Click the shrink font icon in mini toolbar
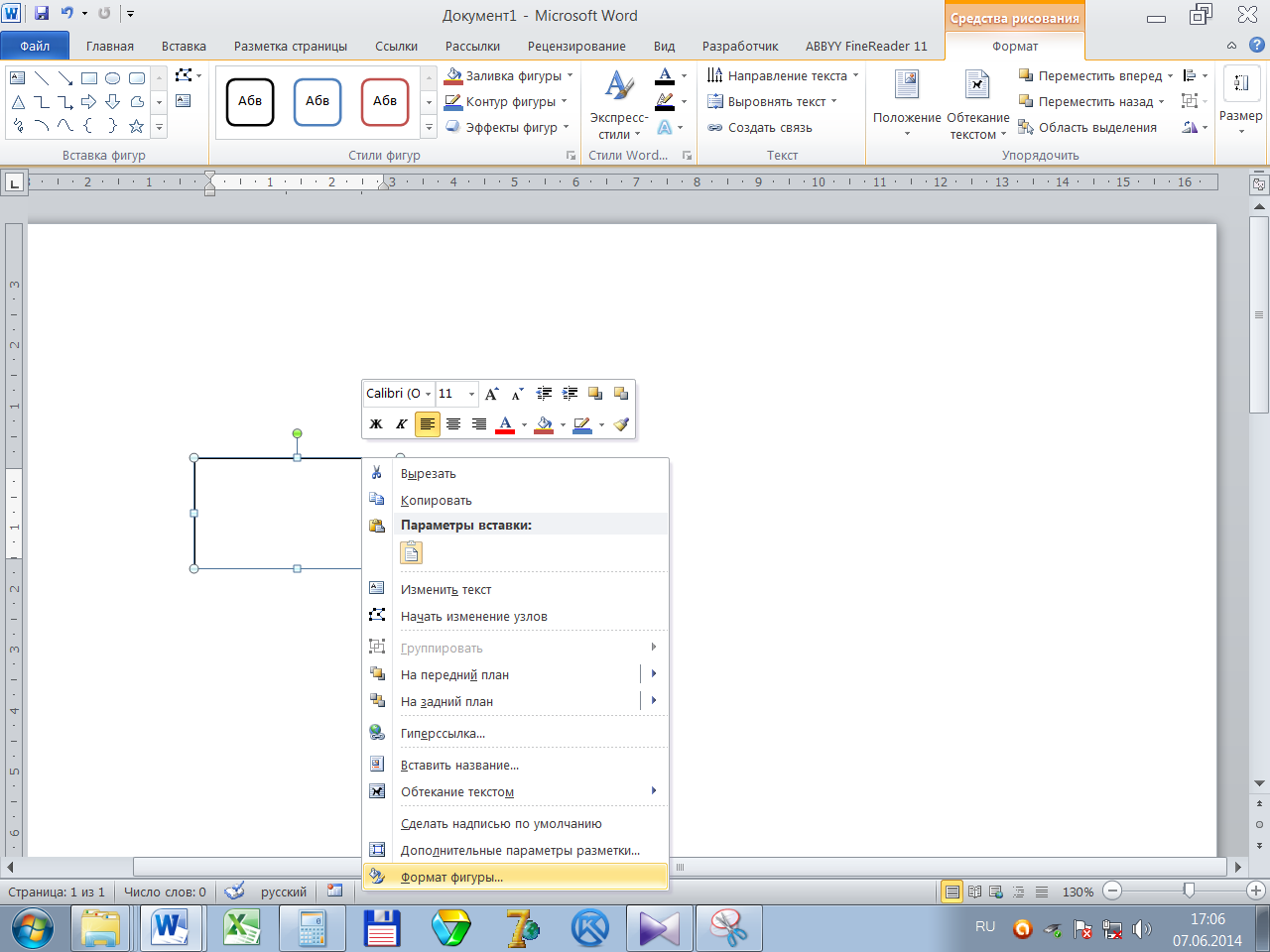This screenshot has width=1270, height=952. coord(517,394)
